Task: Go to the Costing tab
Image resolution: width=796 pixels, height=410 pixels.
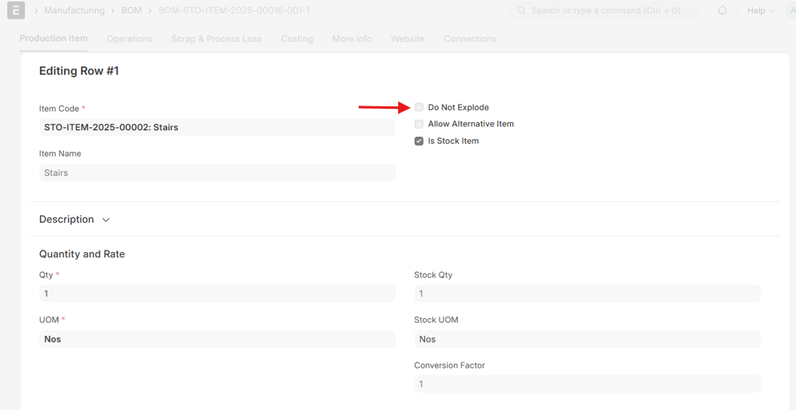Action: click(x=297, y=39)
